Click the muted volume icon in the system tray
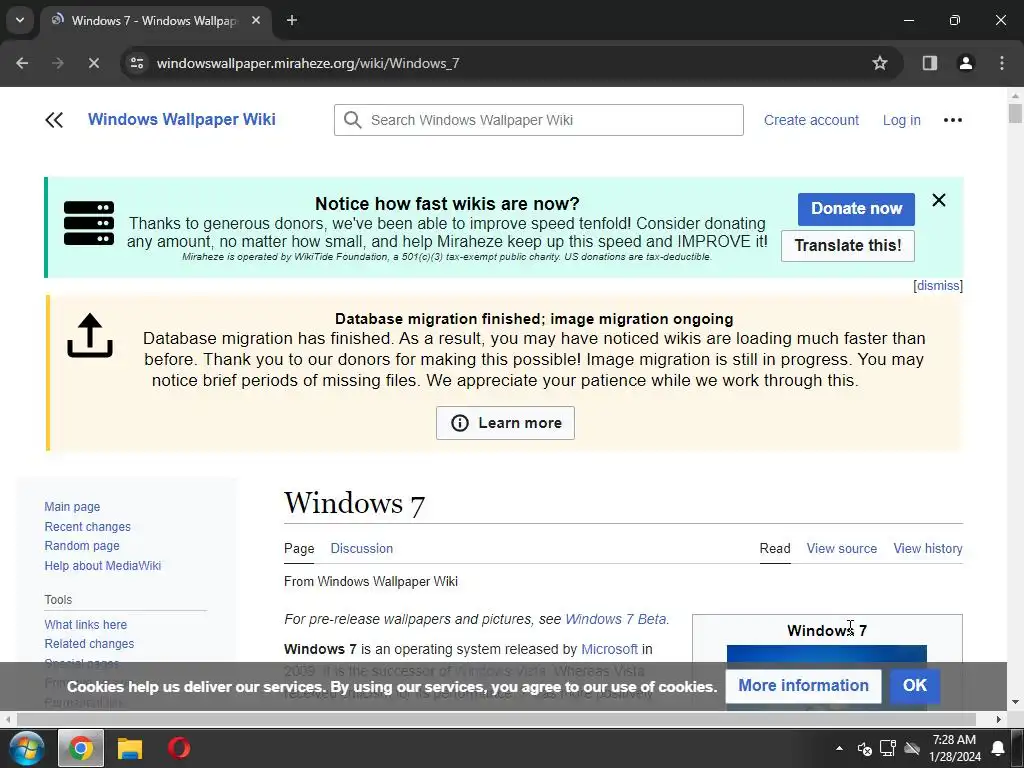Image resolution: width=1024 pixels, height=768 pixels. 864,748
